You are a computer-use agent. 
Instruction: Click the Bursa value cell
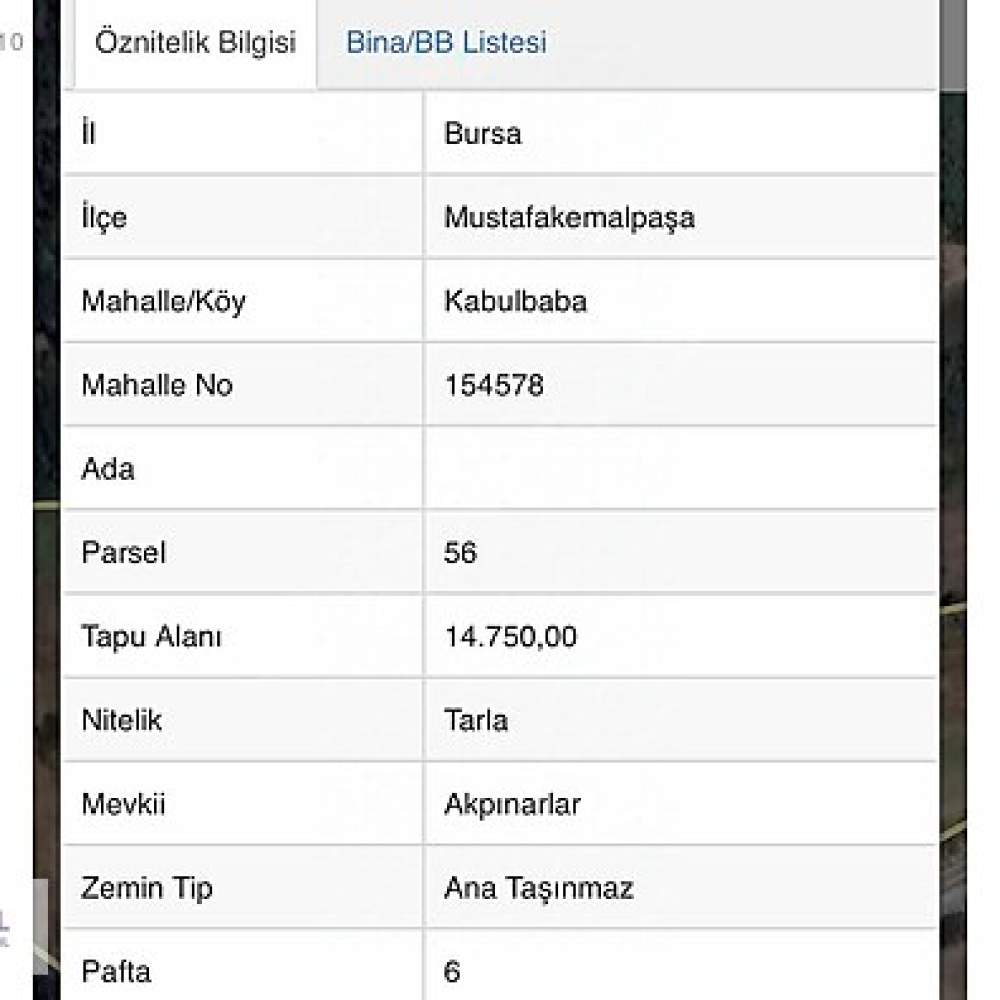[x=680, y=133]
